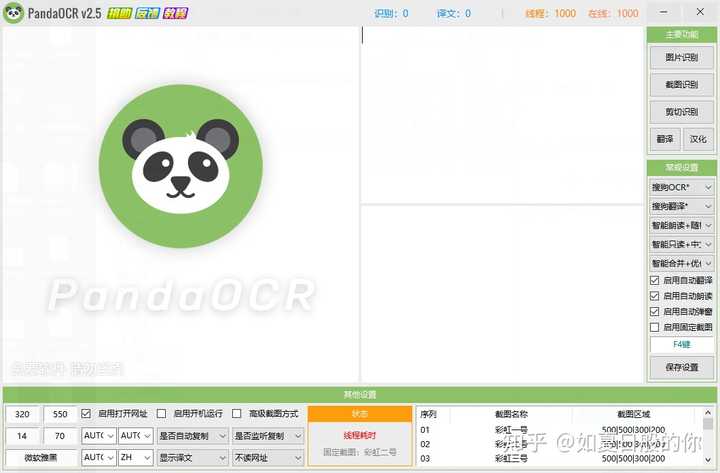The width and height of the screenshot is (720, 473).
Task: Click the lower translation text area
Action: click(502, 294)
